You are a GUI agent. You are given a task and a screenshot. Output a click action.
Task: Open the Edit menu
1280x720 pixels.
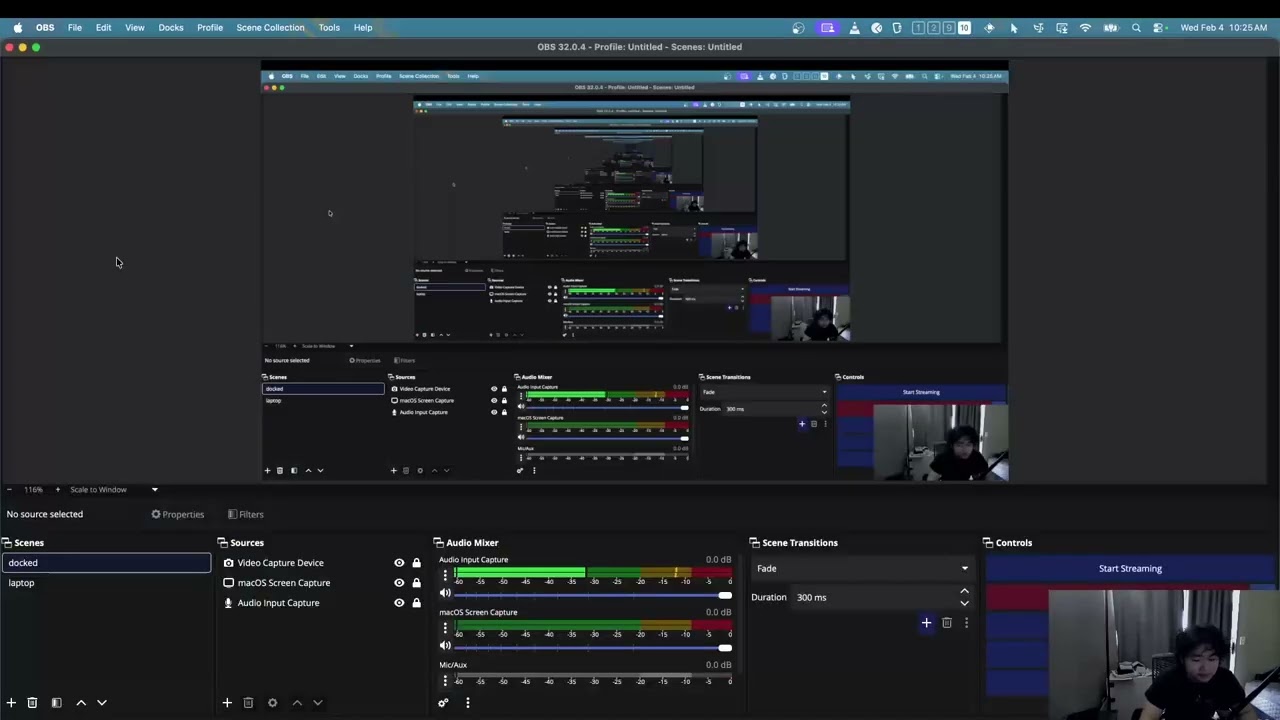[103, 28]
